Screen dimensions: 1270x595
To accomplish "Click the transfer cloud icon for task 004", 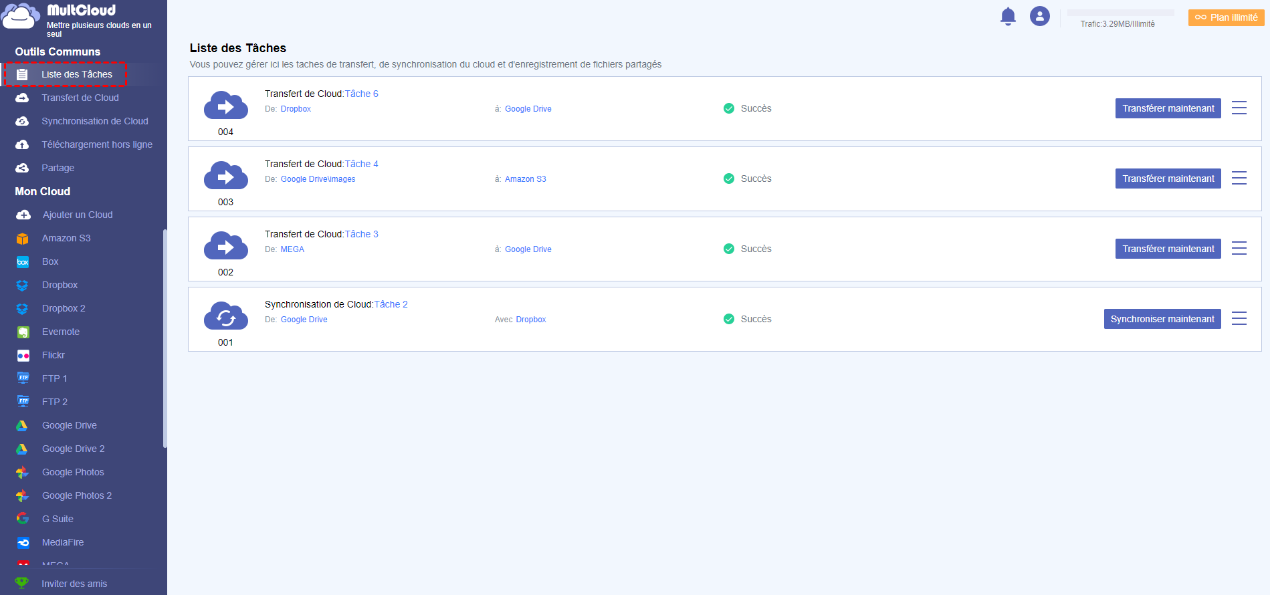I will 226,105.
